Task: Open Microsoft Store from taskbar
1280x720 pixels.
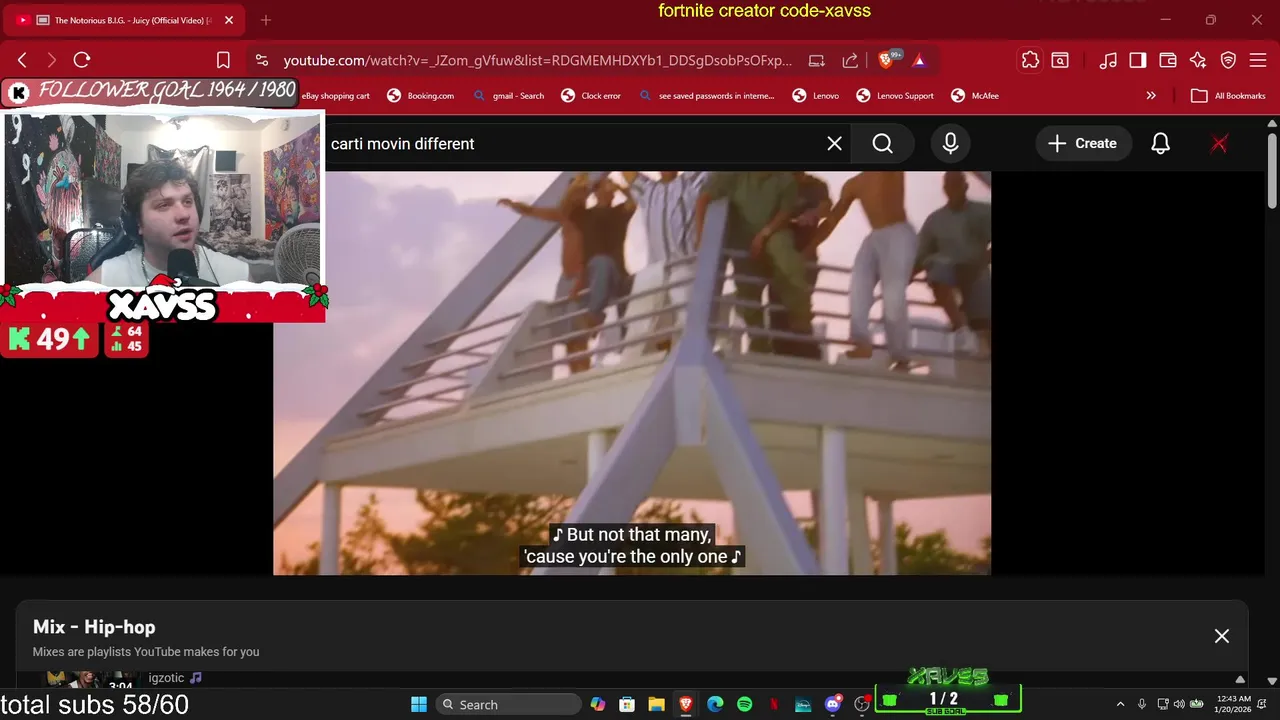Action: tap(627, 704)
